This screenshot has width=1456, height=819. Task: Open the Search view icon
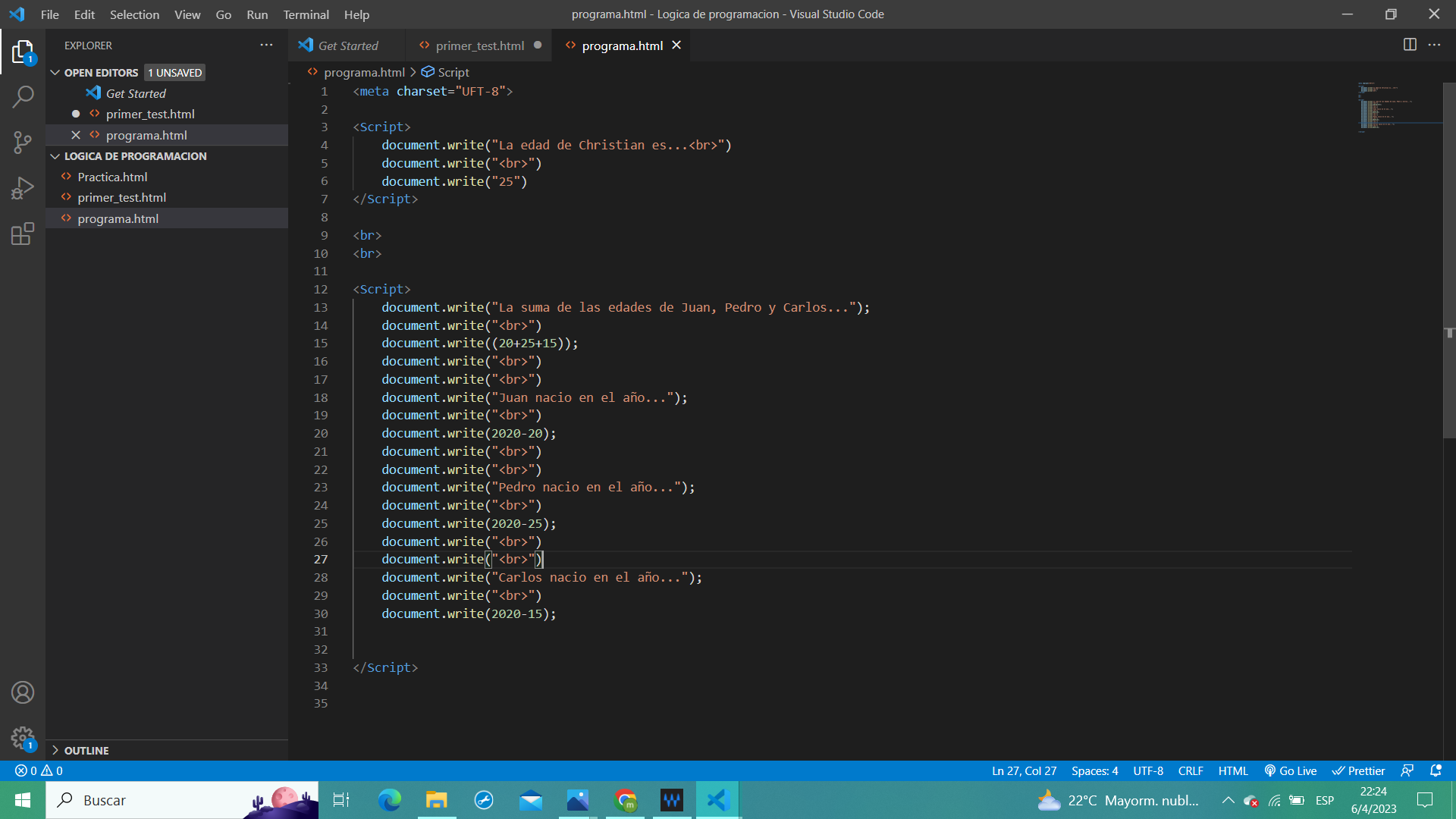(x=23, y=97)
